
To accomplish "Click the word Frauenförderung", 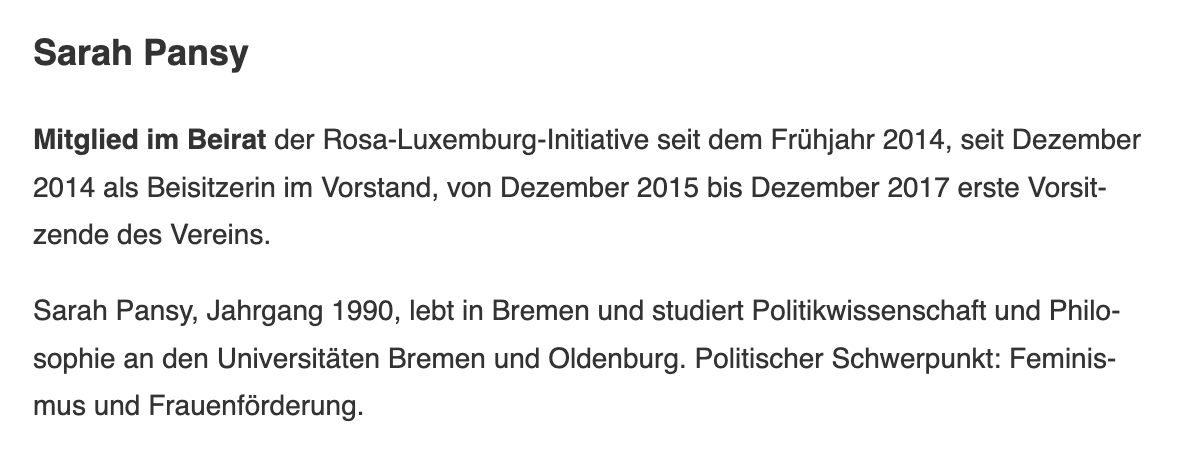I will 256,406.
